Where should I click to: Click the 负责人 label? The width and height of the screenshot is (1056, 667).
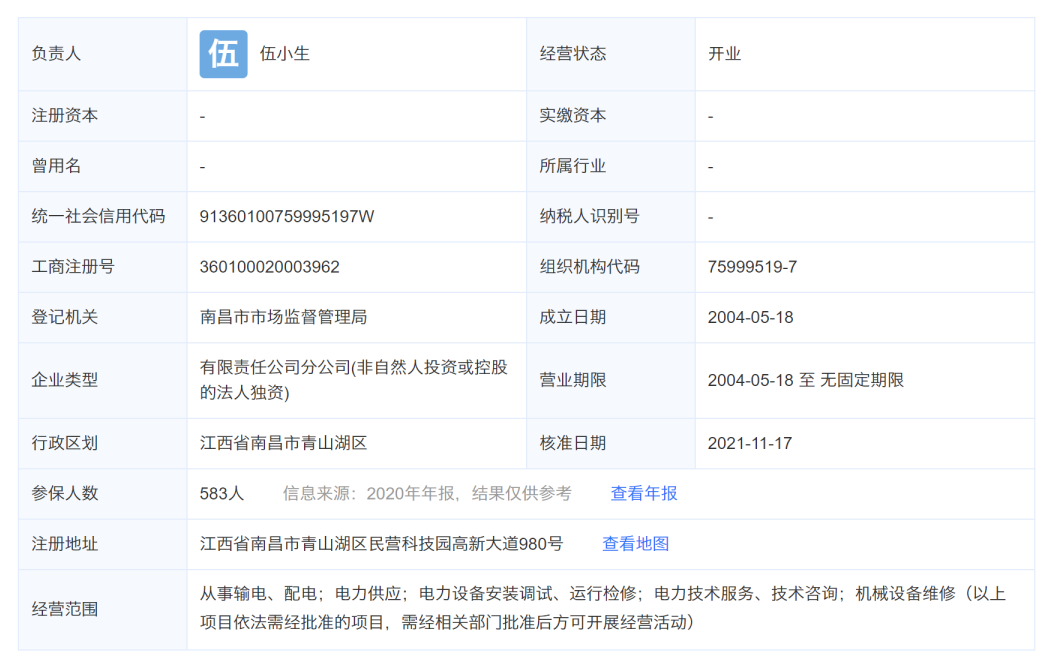(x=57, y=54)
